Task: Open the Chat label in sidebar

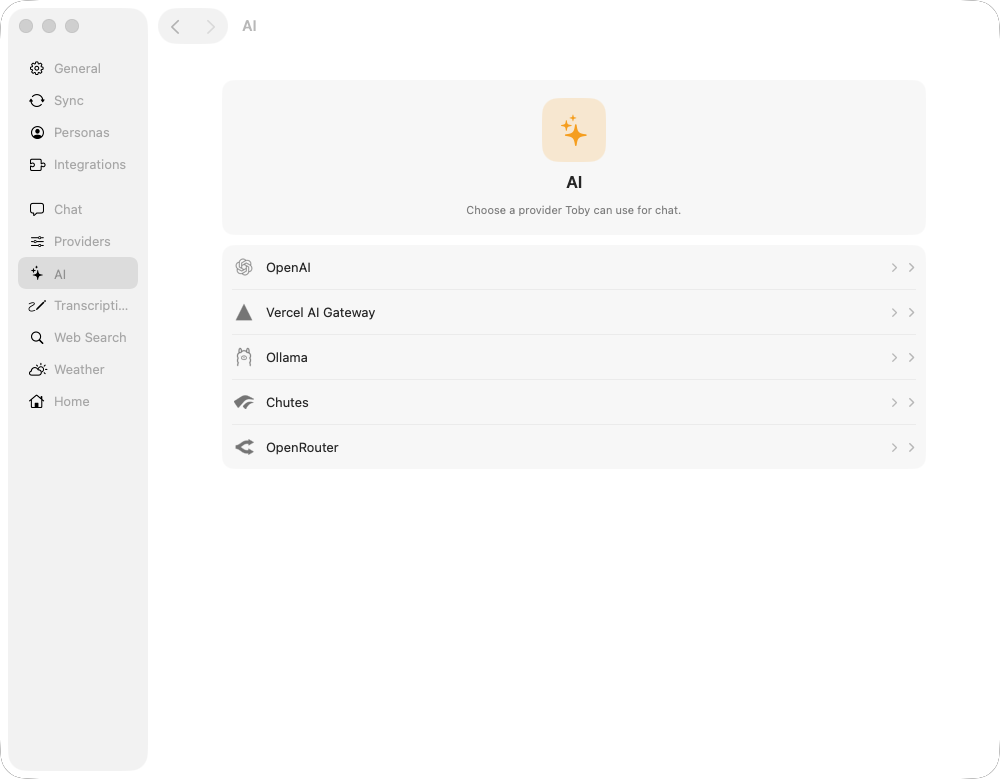Action: click(x=68, y=209)
